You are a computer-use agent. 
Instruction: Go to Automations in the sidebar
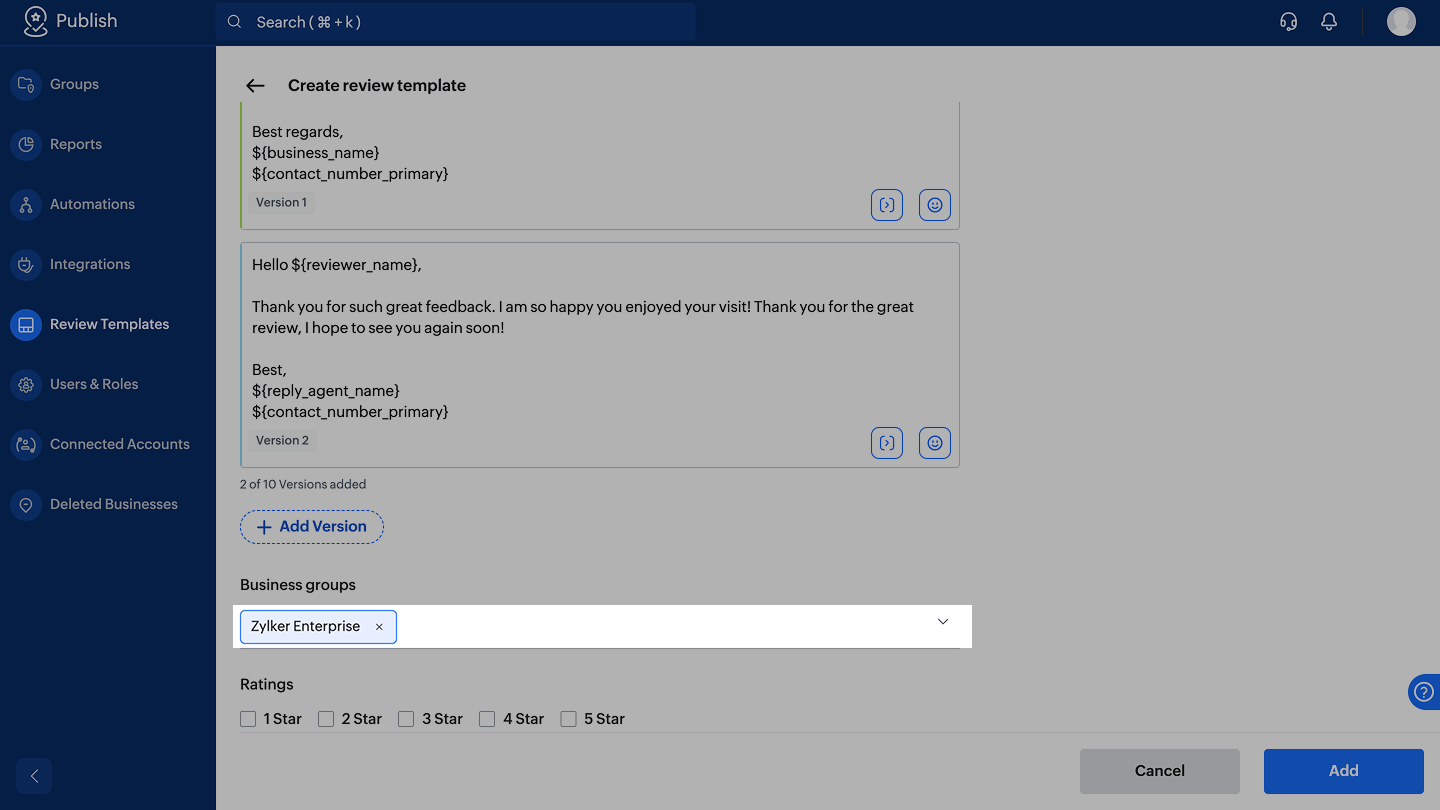coord(92,204)
